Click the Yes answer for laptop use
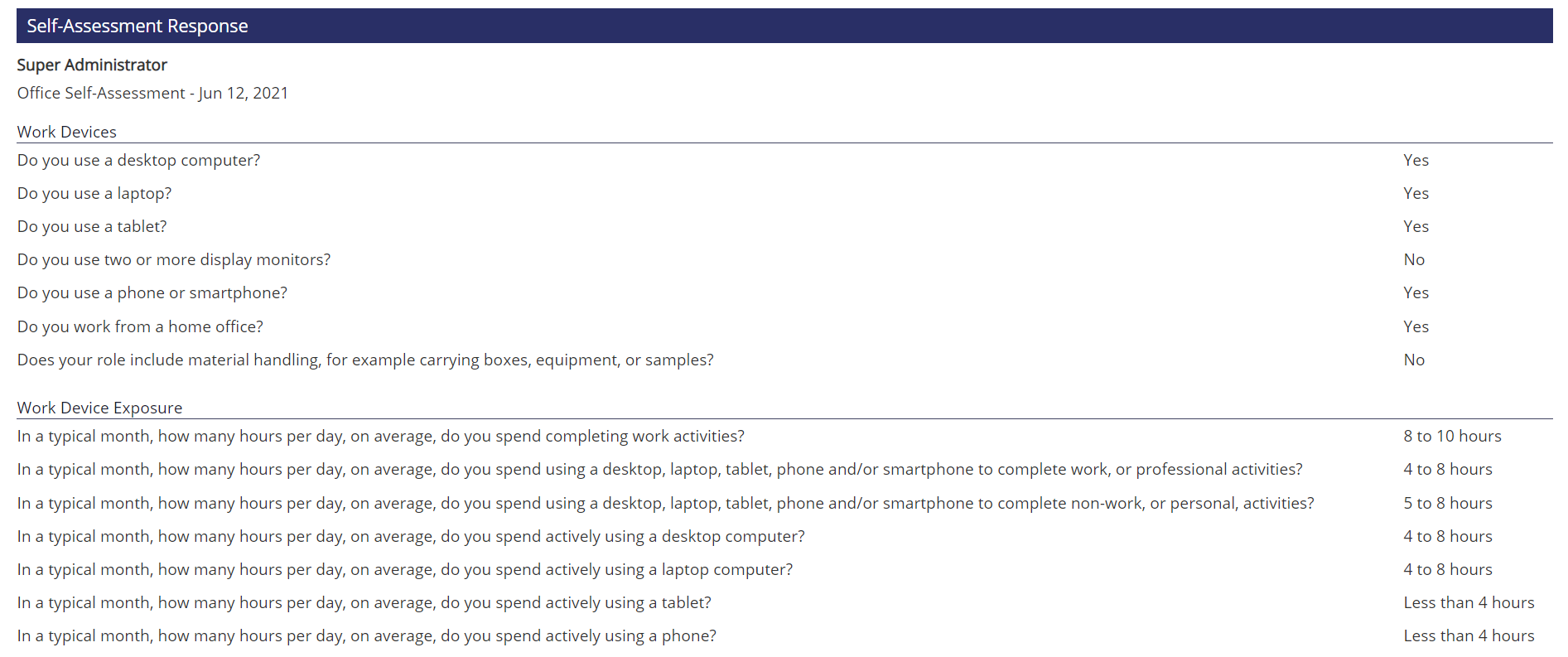Screen dimensions: 1568x657 1416,193
